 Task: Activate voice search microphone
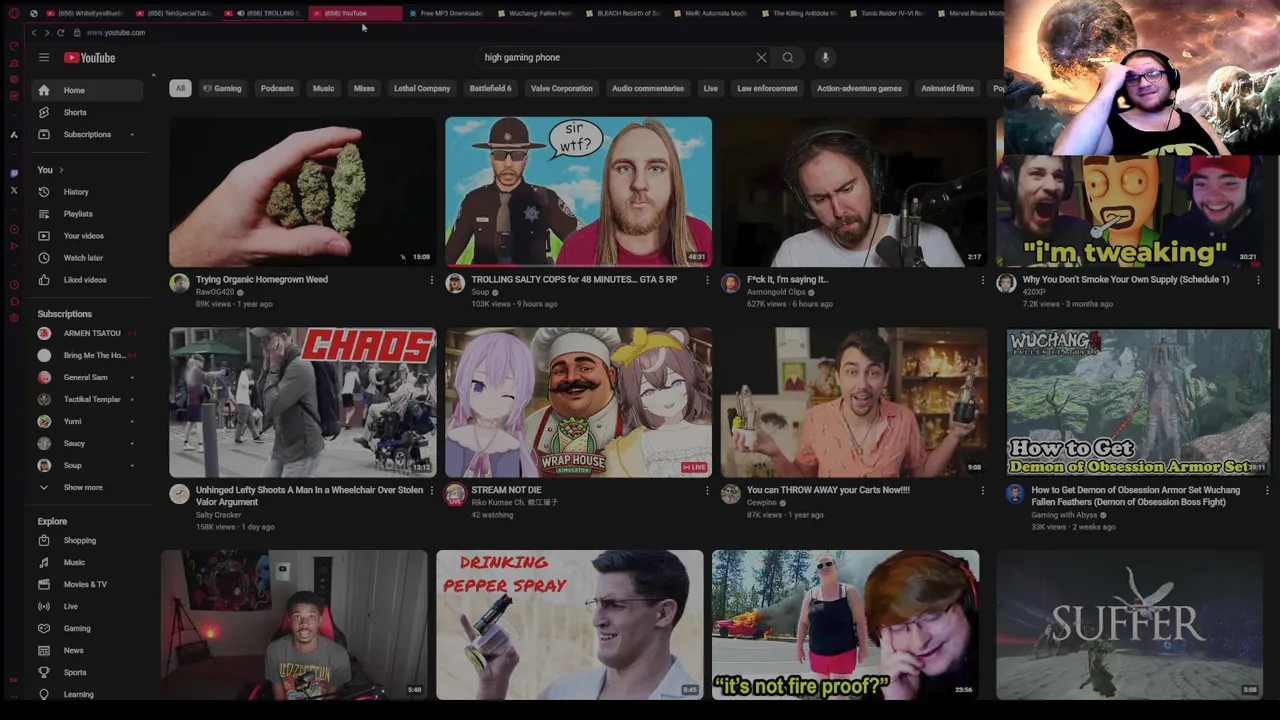[825, 57]
